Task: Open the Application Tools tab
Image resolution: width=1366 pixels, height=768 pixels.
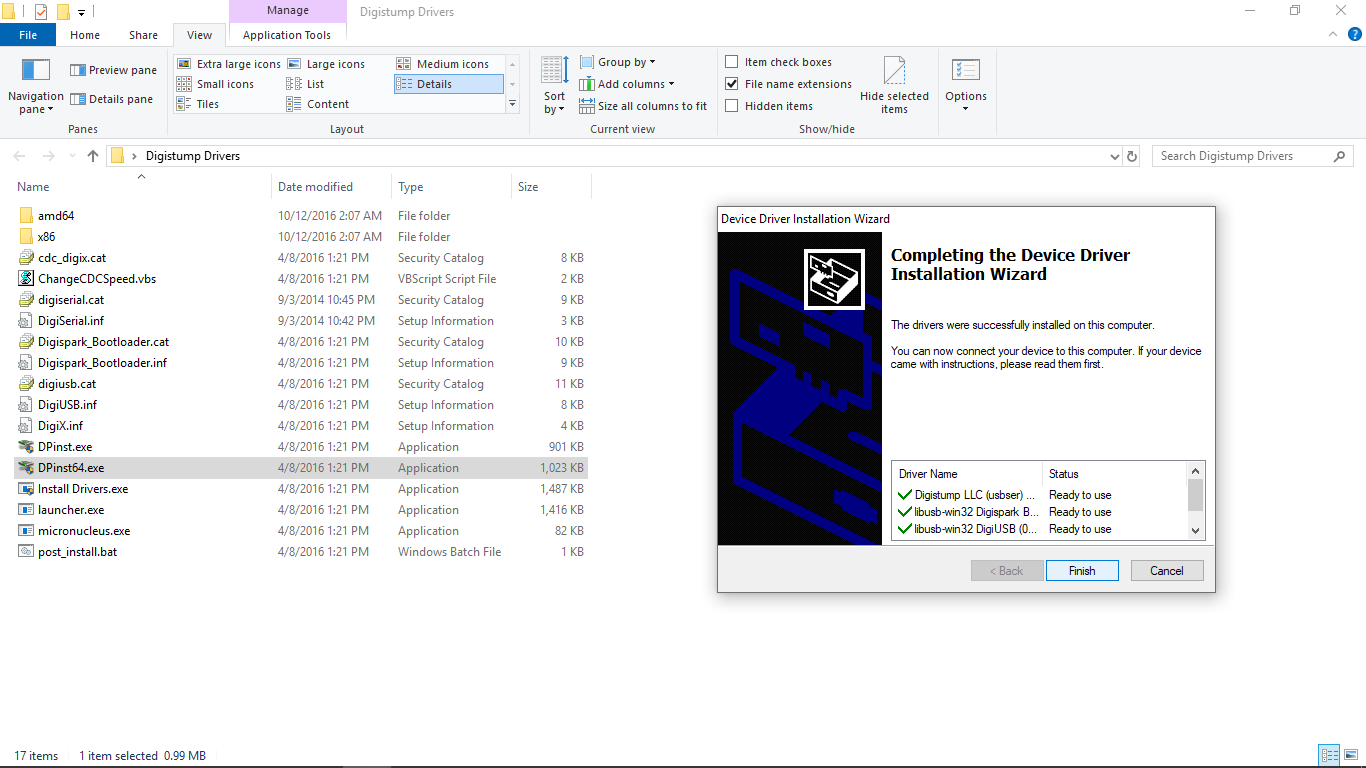Action: coord(287,34)
